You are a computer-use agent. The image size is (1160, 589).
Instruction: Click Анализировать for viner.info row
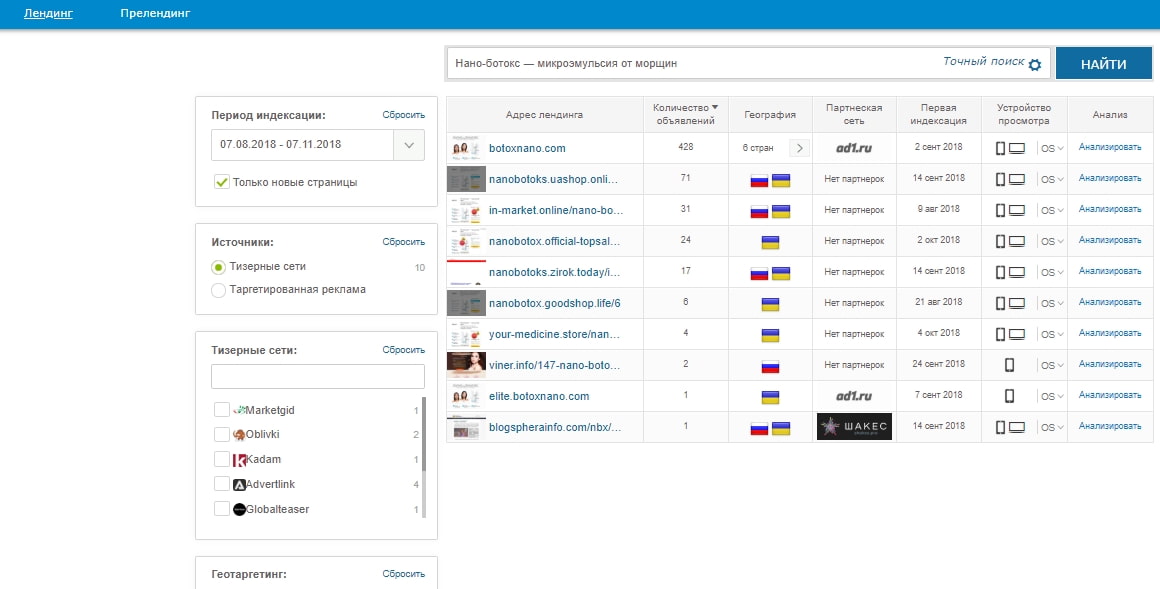point(1110,364)
